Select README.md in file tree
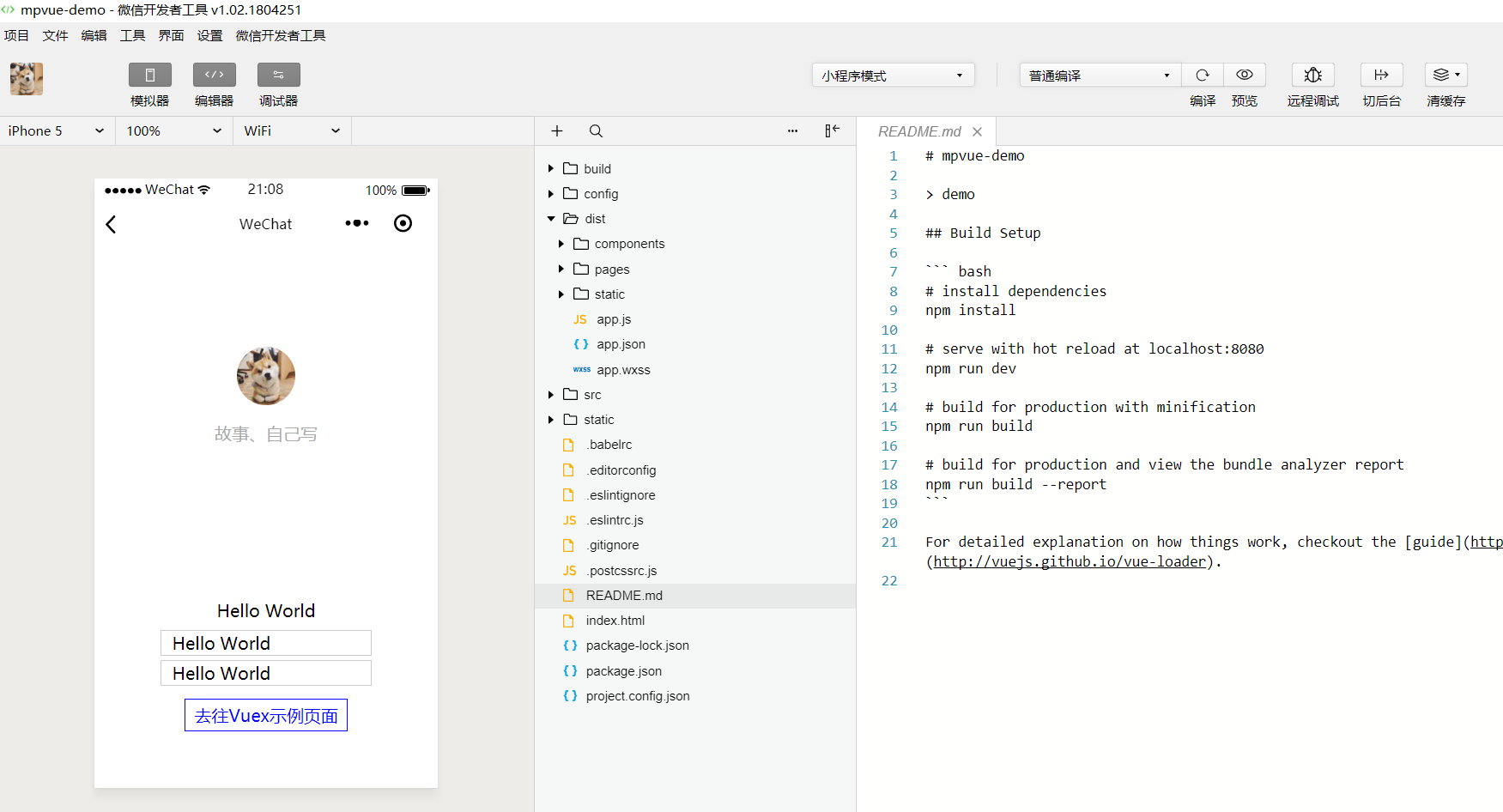1503x812 pixels. tap(695, 596)
